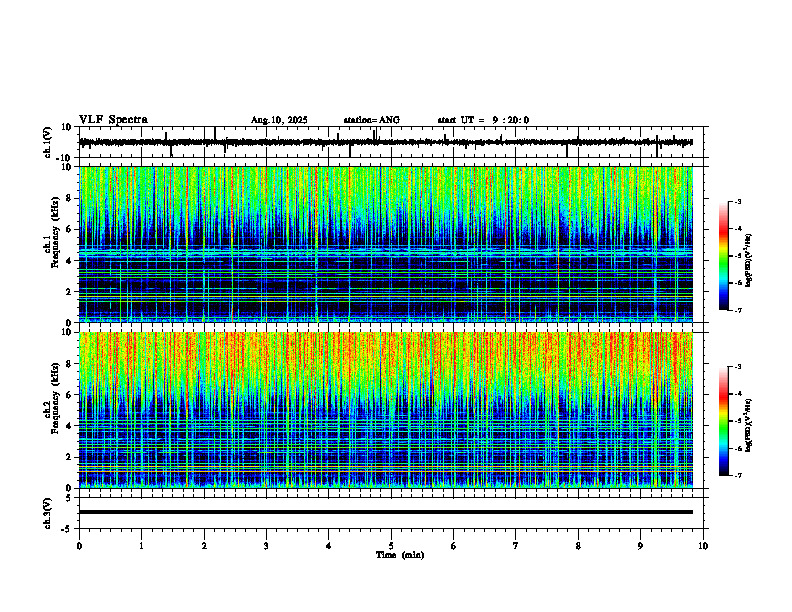
Task: Click the time axis tick label "8"
Action: click(x=578, y=546)
